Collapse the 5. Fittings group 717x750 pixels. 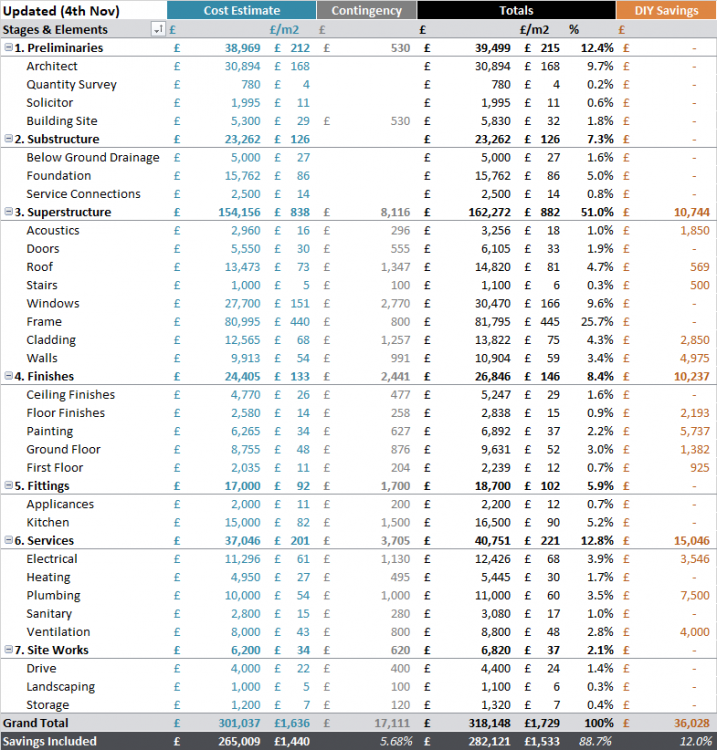coord(8,485)
